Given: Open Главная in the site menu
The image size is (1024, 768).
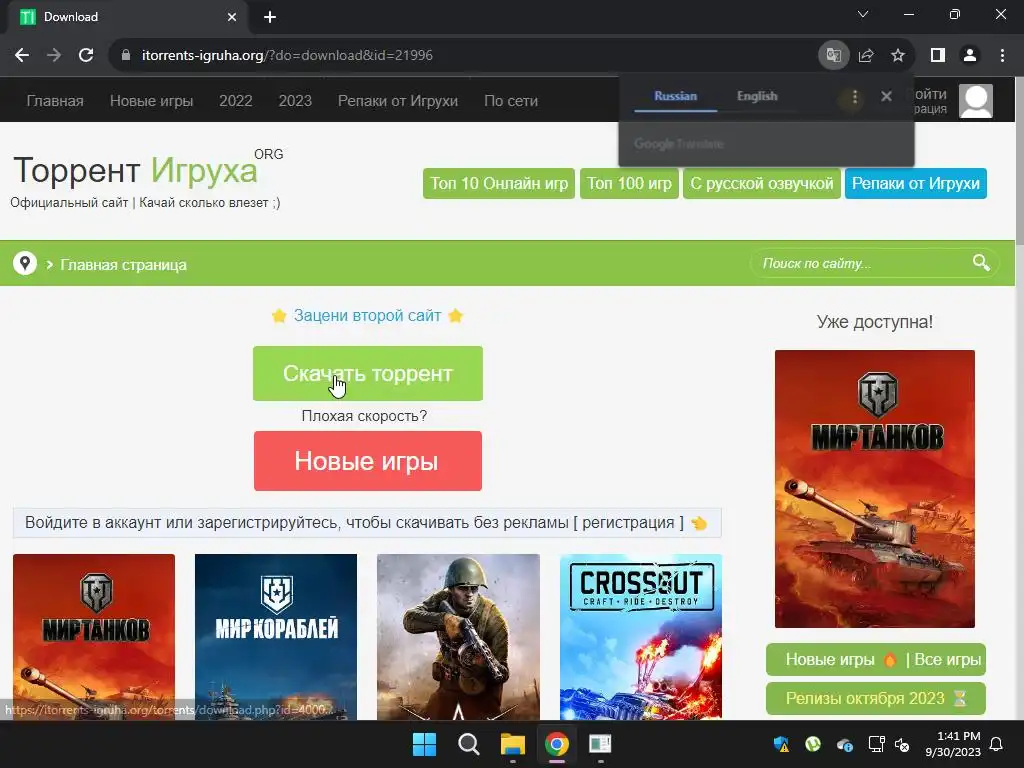Looking at the screenshot, I should click(x=55, y=101).
